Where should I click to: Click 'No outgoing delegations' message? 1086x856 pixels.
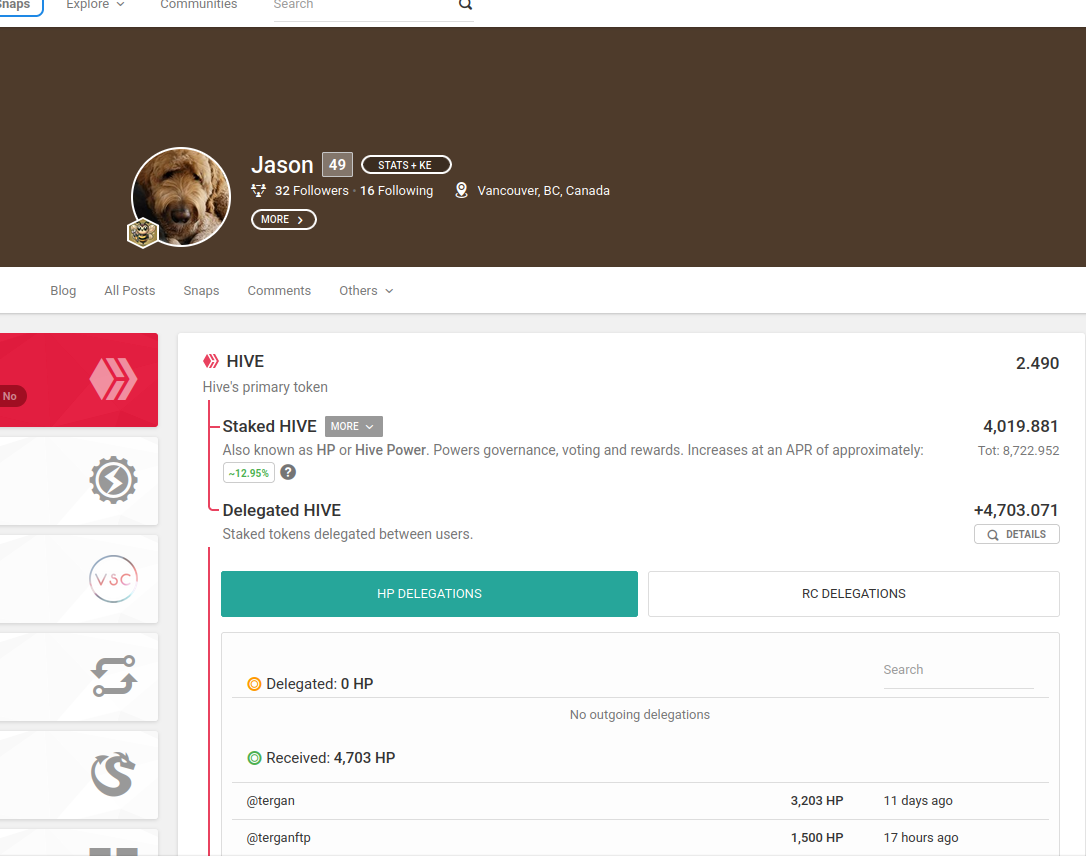(x=640, y=715)
